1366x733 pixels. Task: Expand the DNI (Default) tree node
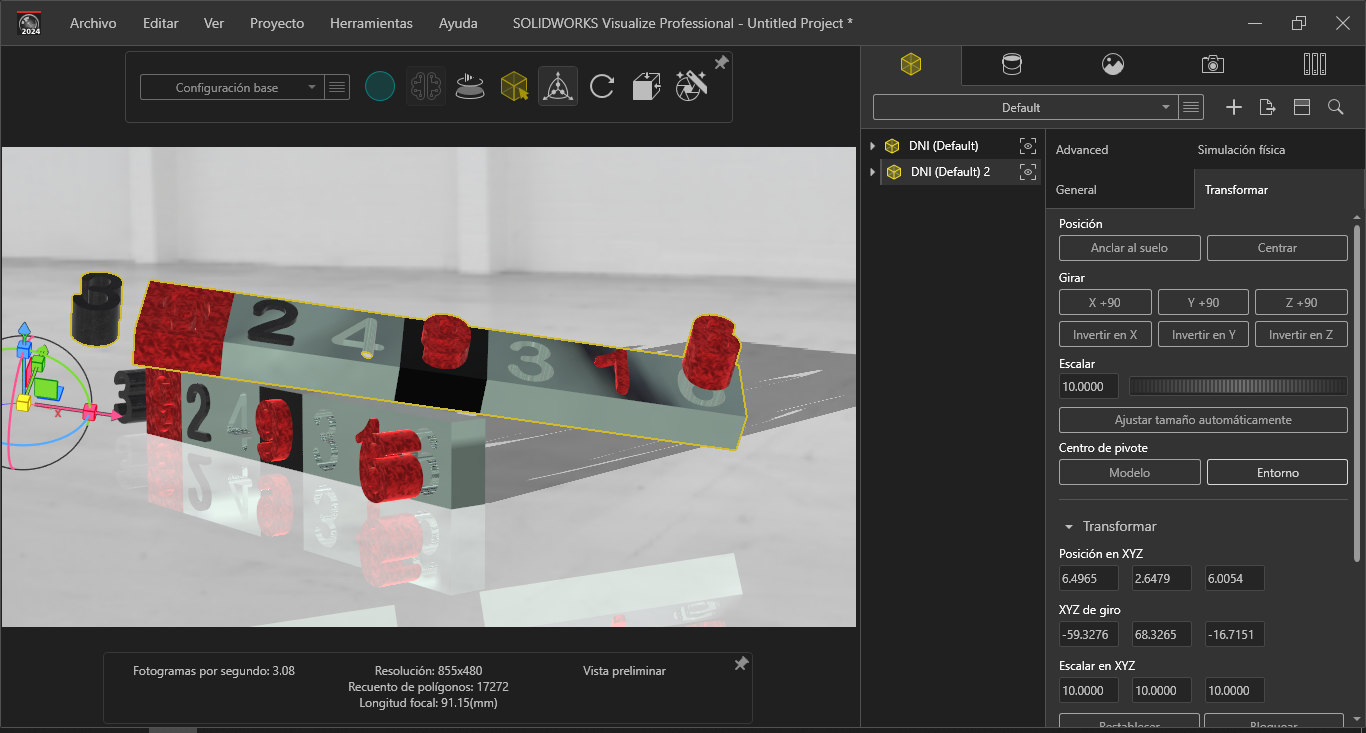873,146
